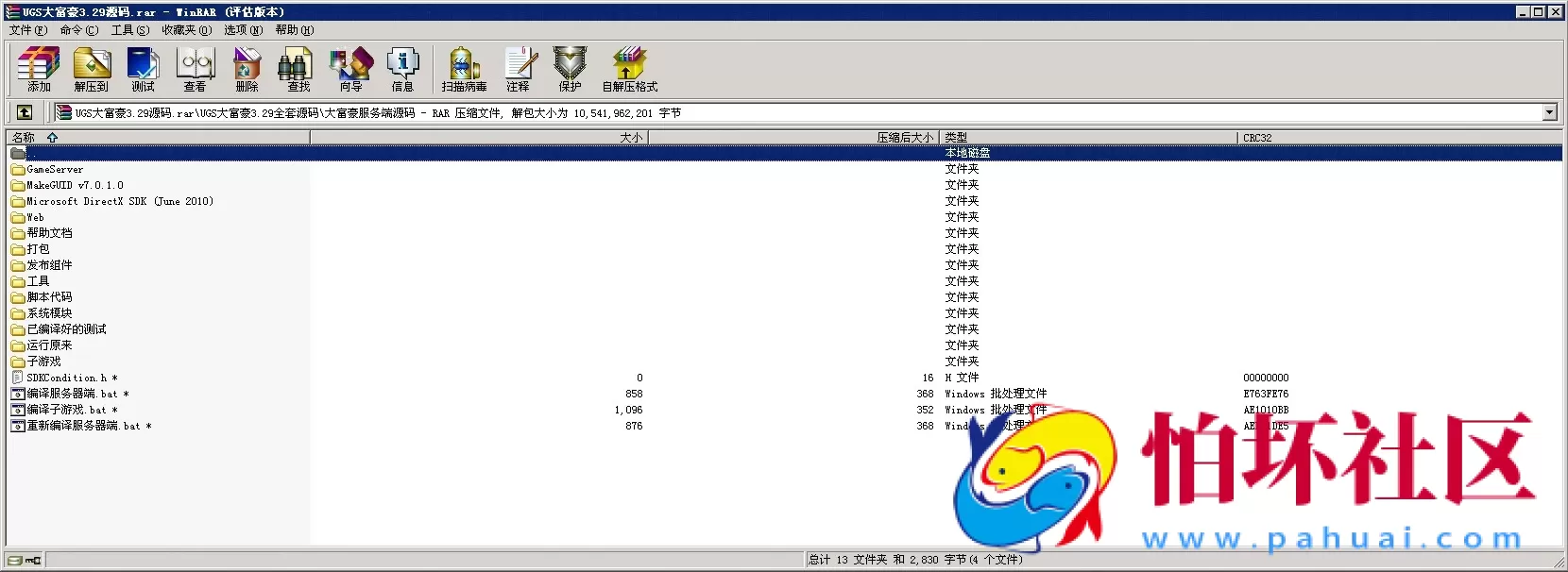This screenshot has width=1568, height=572.
Task: Open the 帮助(H) menu
Action: pos(295,30)
